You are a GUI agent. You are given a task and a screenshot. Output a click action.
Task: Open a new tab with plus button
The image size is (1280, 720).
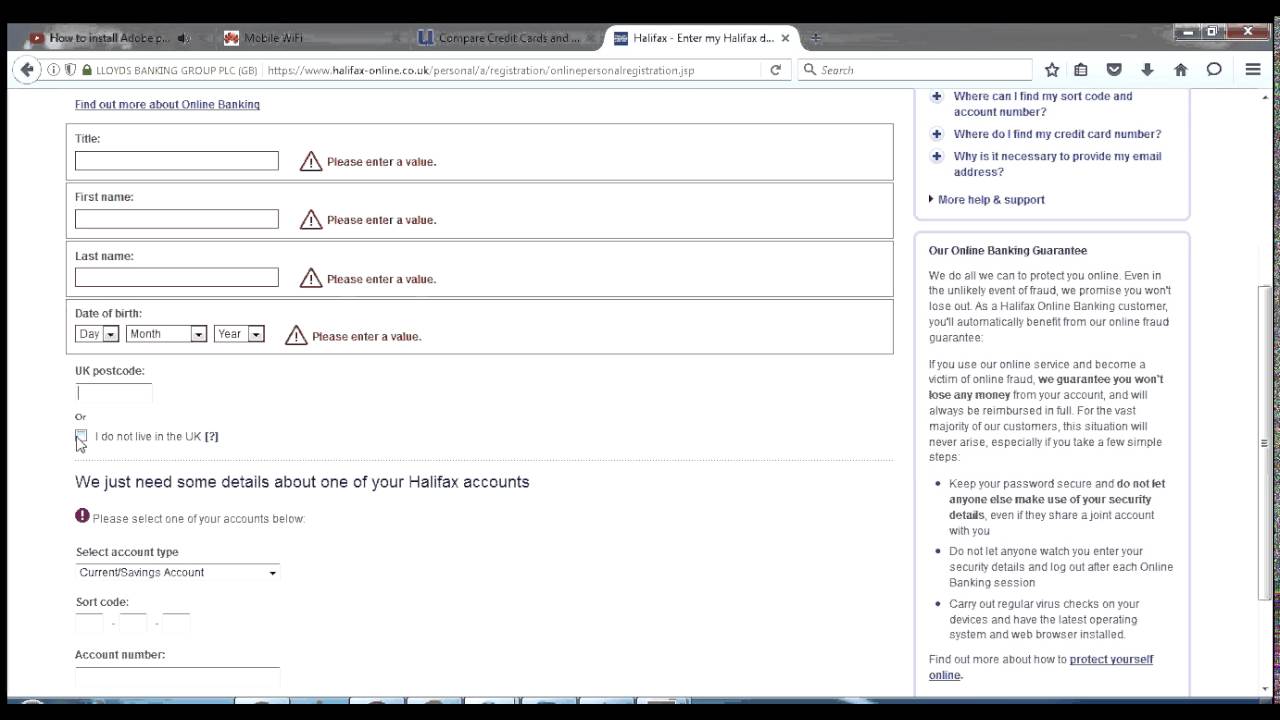coord(815,38)
